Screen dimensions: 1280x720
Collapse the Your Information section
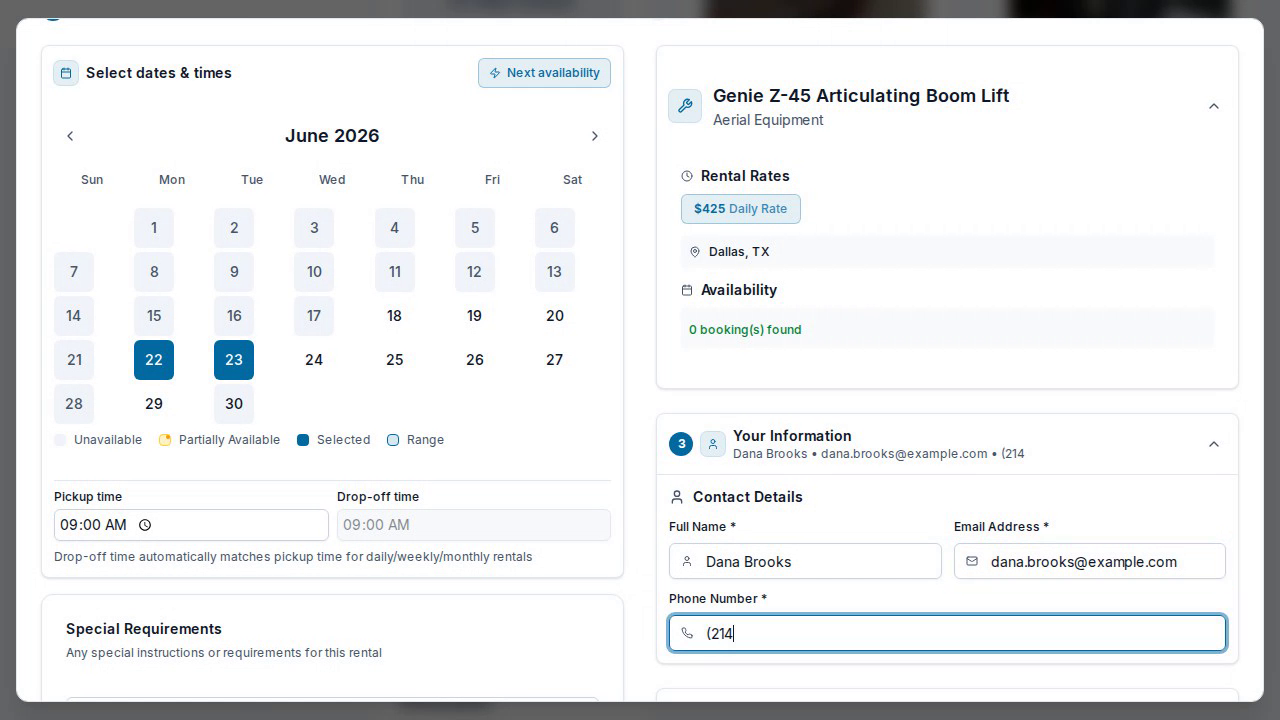[1214, 444]
